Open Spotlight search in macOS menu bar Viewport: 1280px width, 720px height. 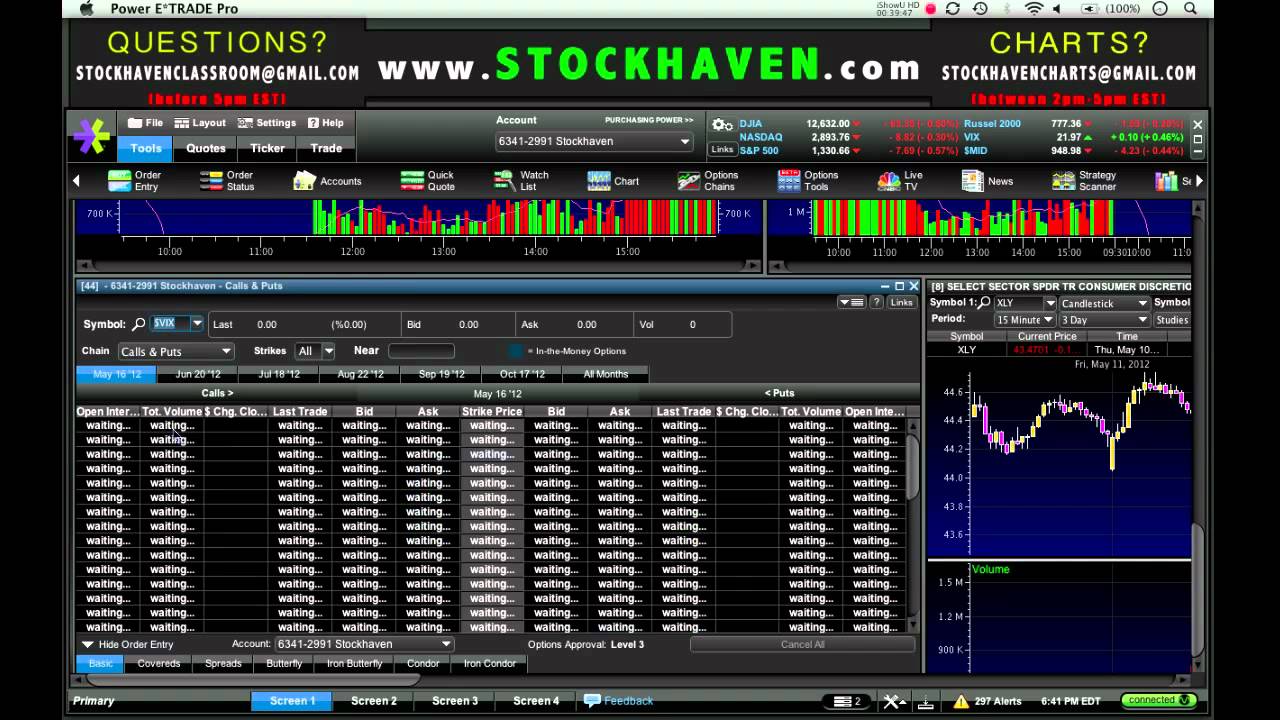click(x=1190, y=9)
